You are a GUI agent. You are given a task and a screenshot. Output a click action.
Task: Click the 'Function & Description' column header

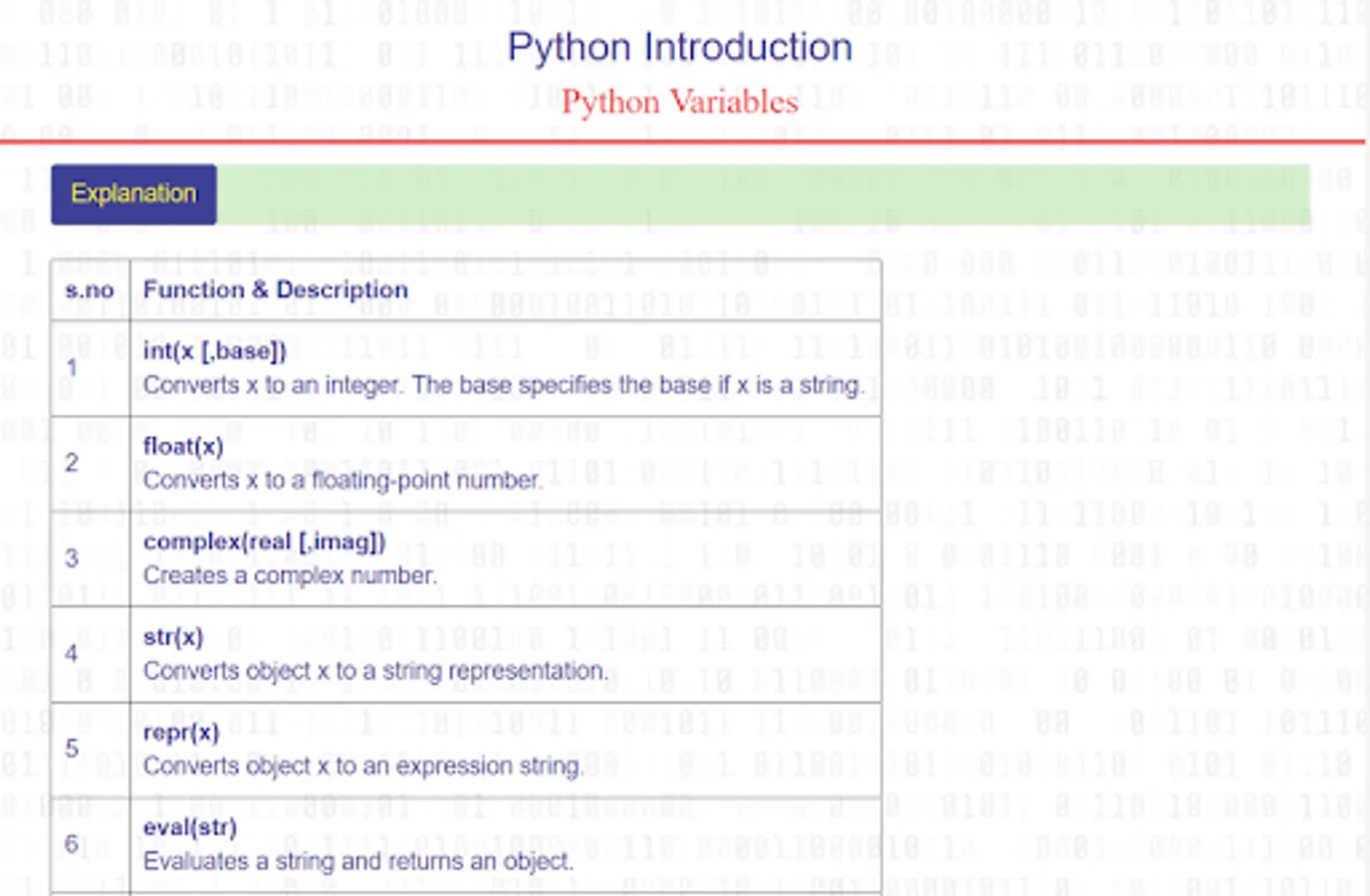click(x=276, y=290)
